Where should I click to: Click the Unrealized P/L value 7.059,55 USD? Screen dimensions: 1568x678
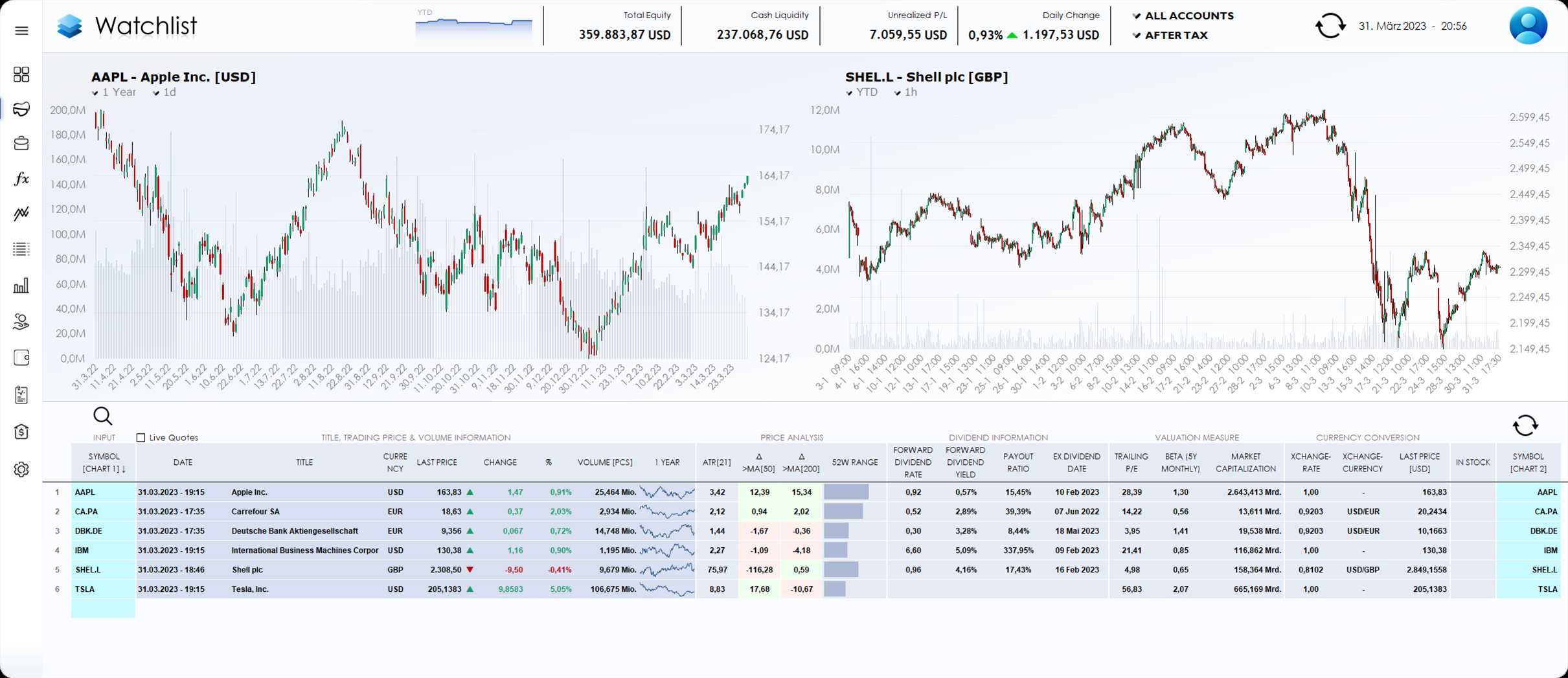[908, 35]
